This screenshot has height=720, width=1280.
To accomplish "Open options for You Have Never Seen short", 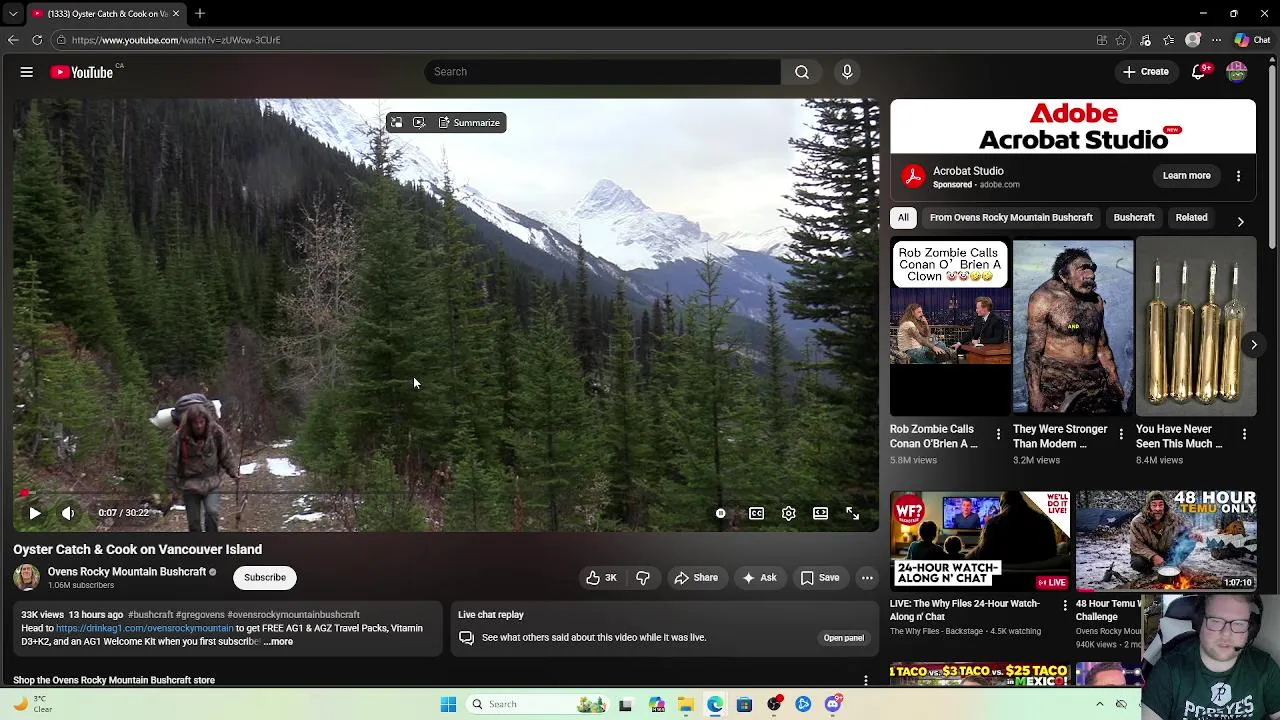I will click(1244, 435).
